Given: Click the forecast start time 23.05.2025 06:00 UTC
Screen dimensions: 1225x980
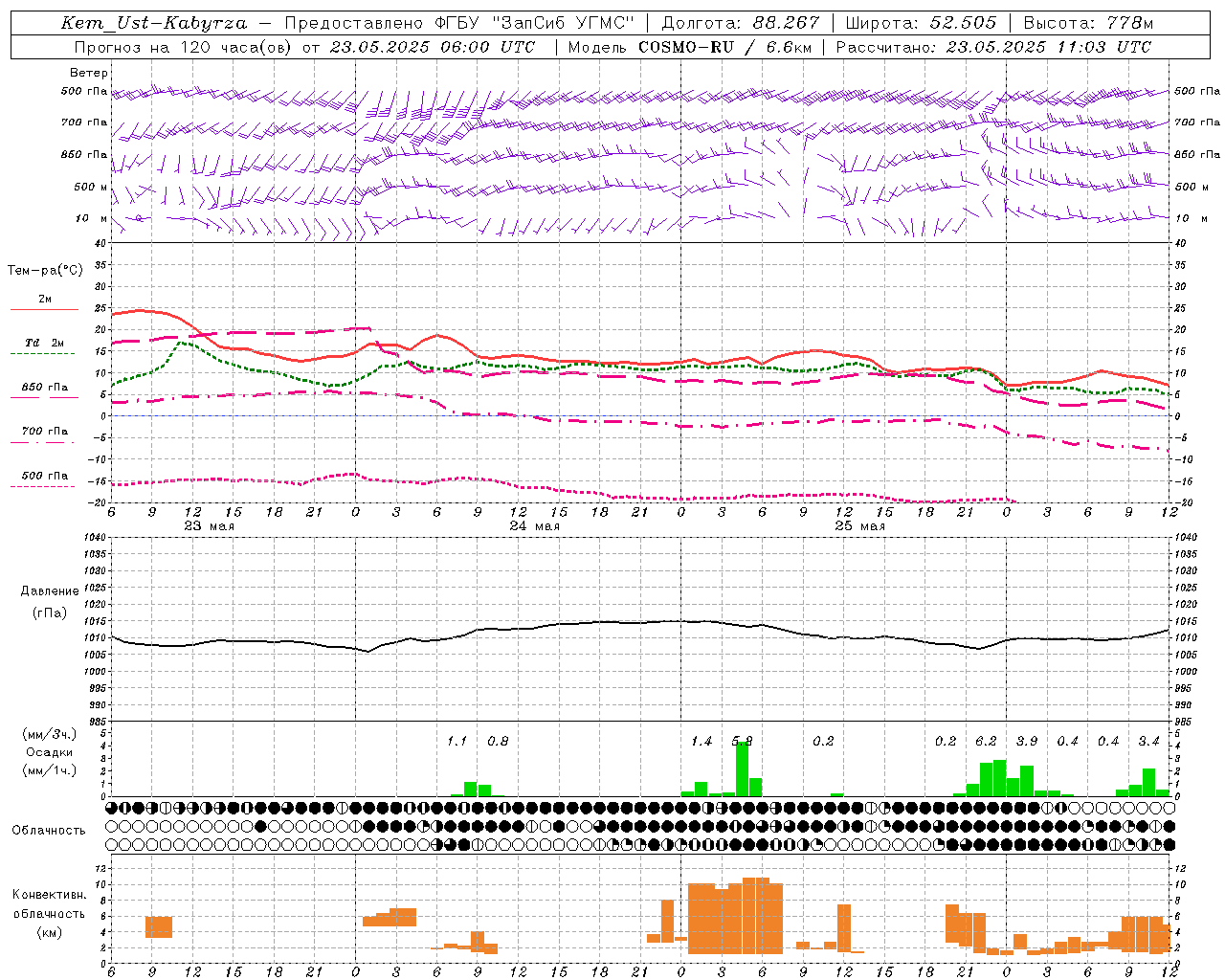Looking at the screenshot, I should (x=432, y=47).
